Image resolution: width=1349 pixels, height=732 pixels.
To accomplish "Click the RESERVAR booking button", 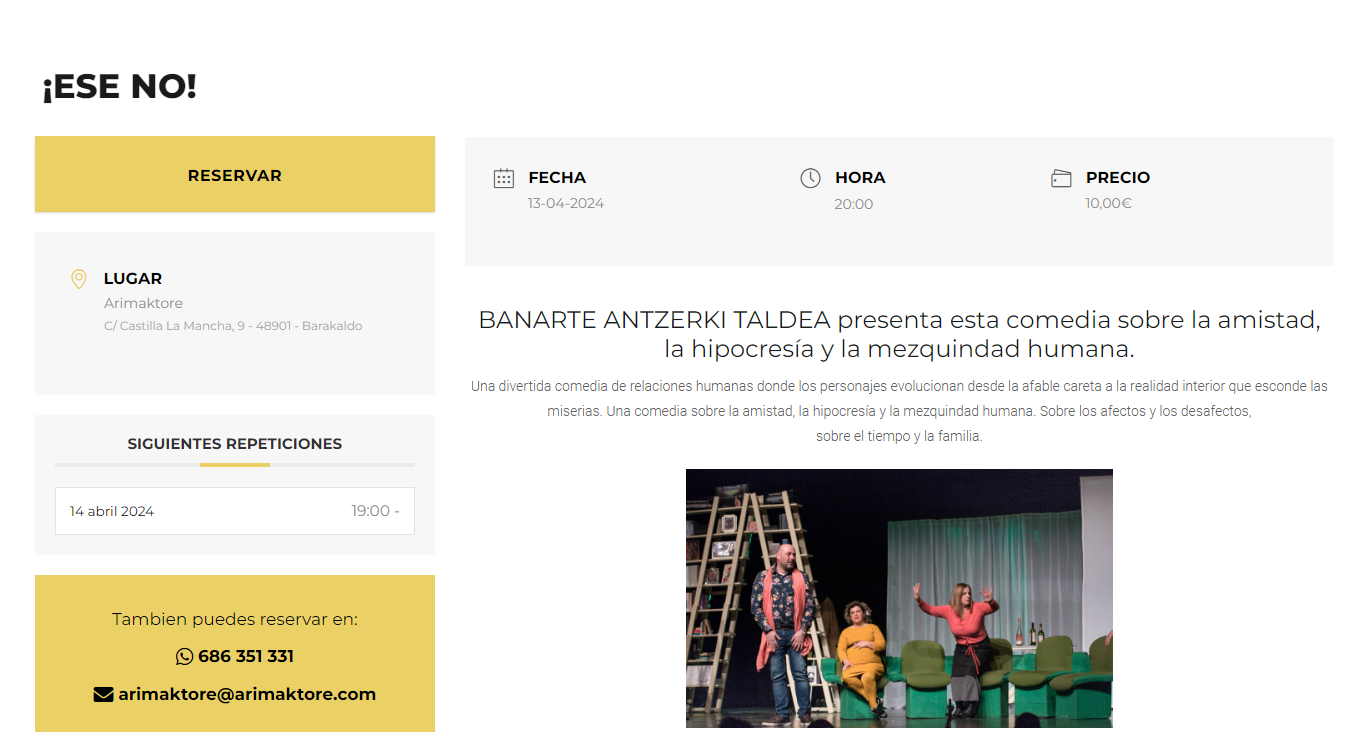I will pyautogui.click(x=235, y=174).
